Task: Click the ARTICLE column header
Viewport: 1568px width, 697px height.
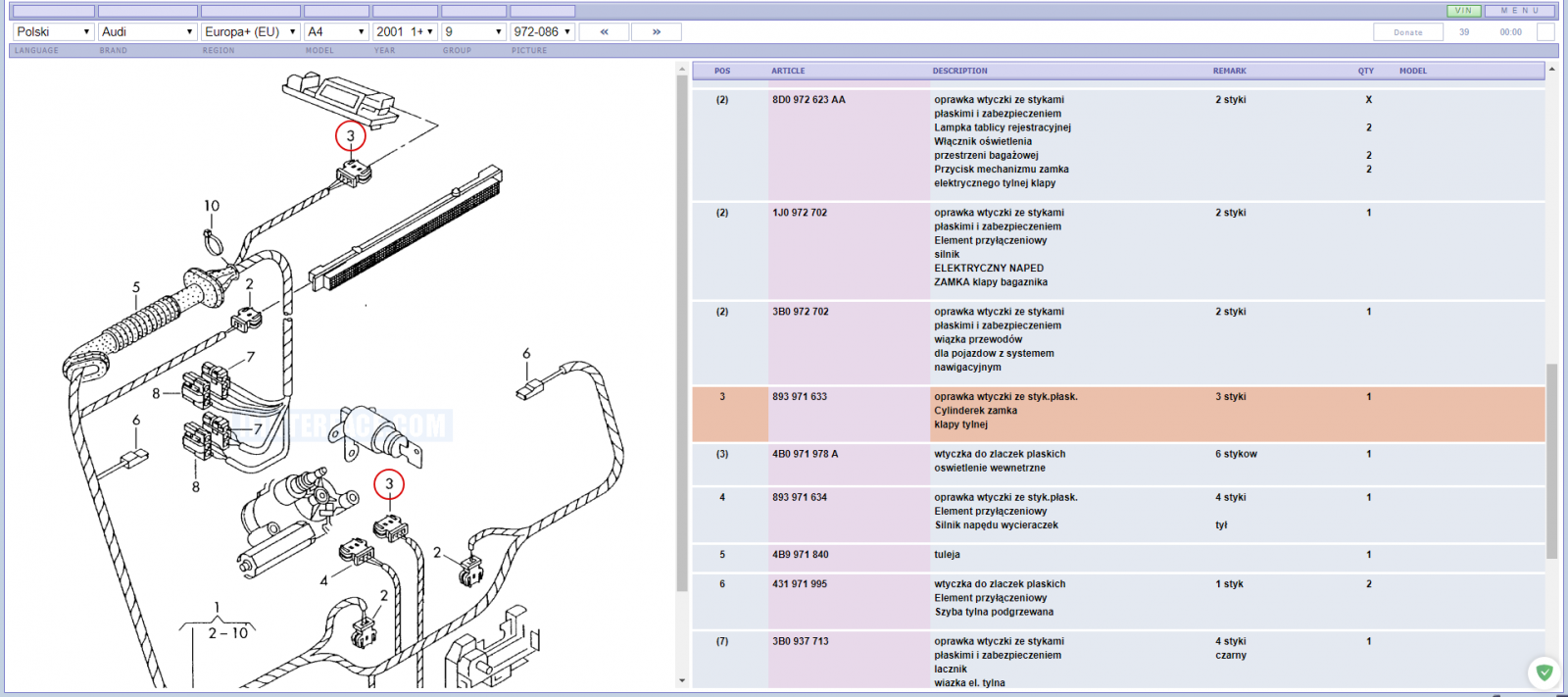Action: coord(788,71)
